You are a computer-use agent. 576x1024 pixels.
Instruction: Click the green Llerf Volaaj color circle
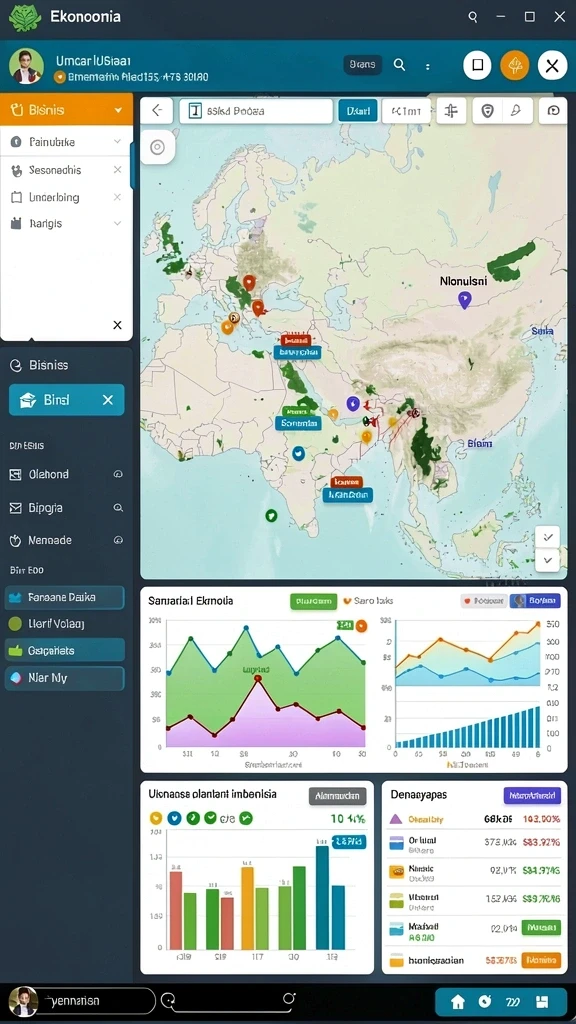[15, 624]
